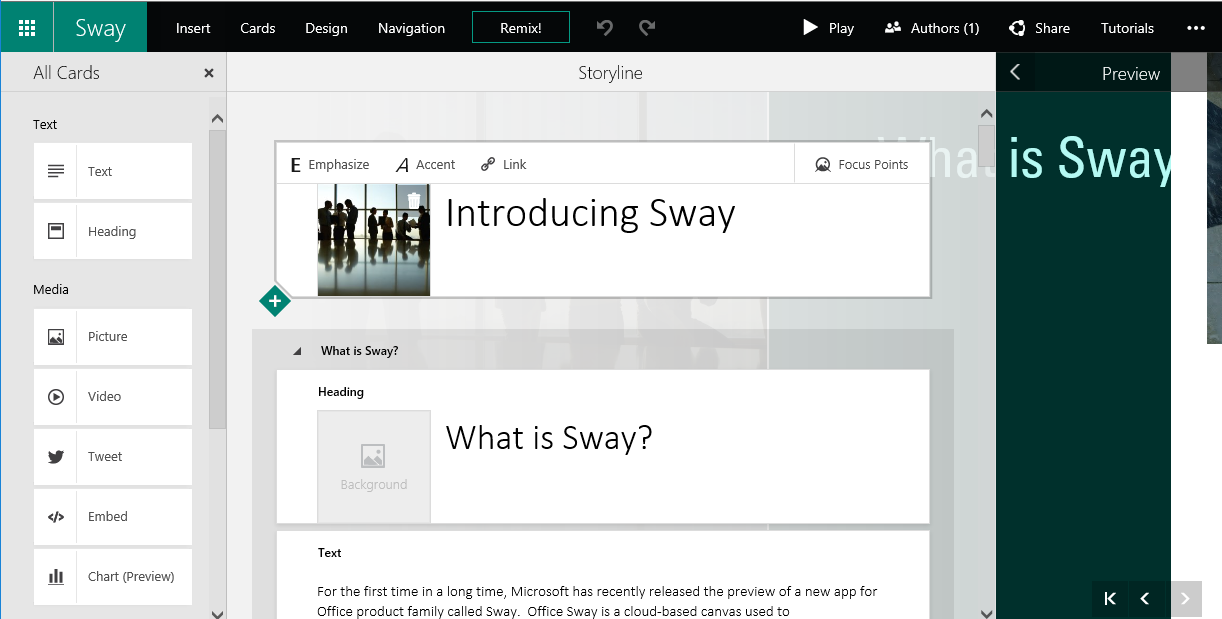Open Focus Points for the image
Viewport: 1222px width, 619px height.
coord(861,164)
